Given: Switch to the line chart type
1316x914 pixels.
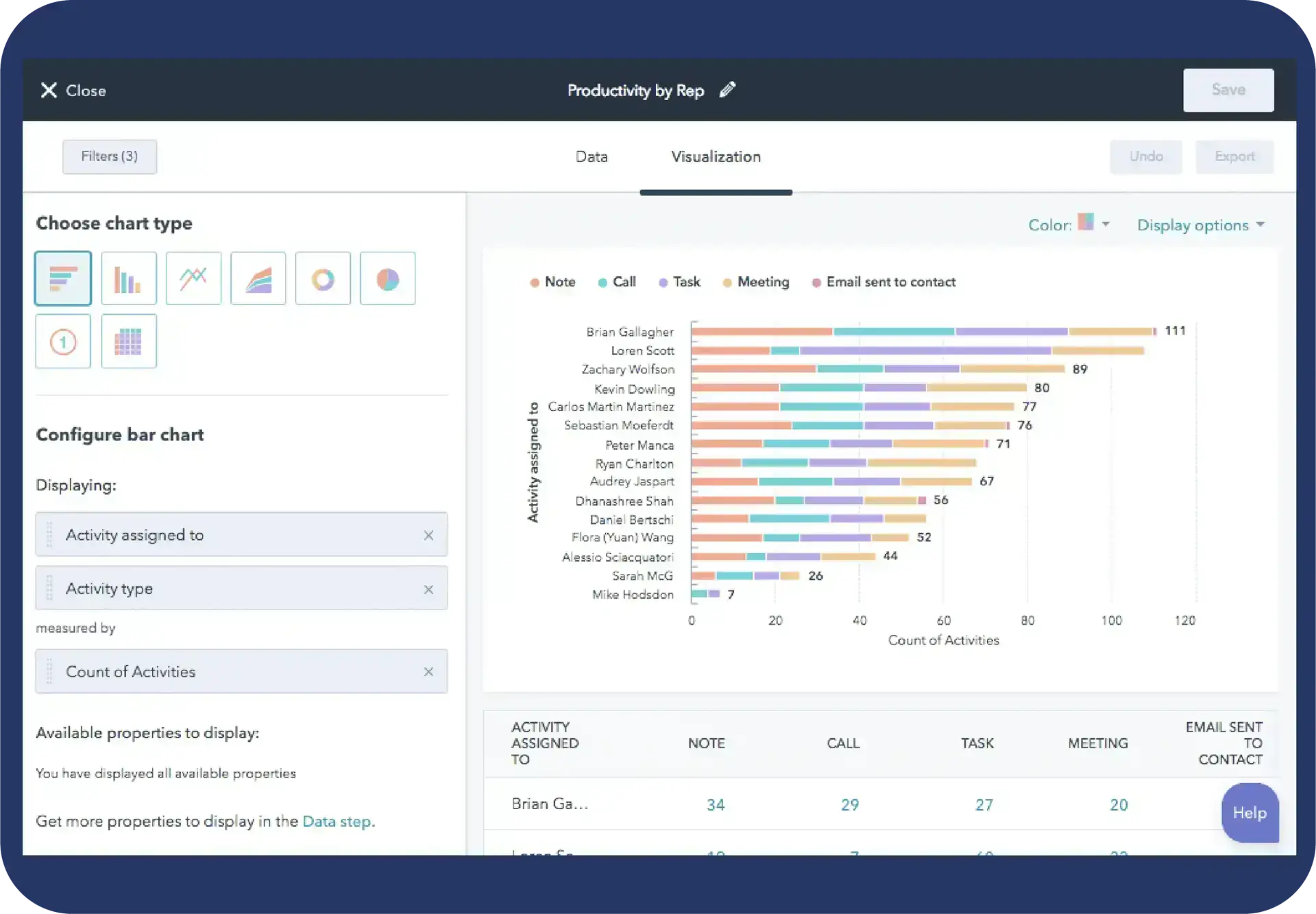Looking at the screenshot, I should tap(193, 278).
